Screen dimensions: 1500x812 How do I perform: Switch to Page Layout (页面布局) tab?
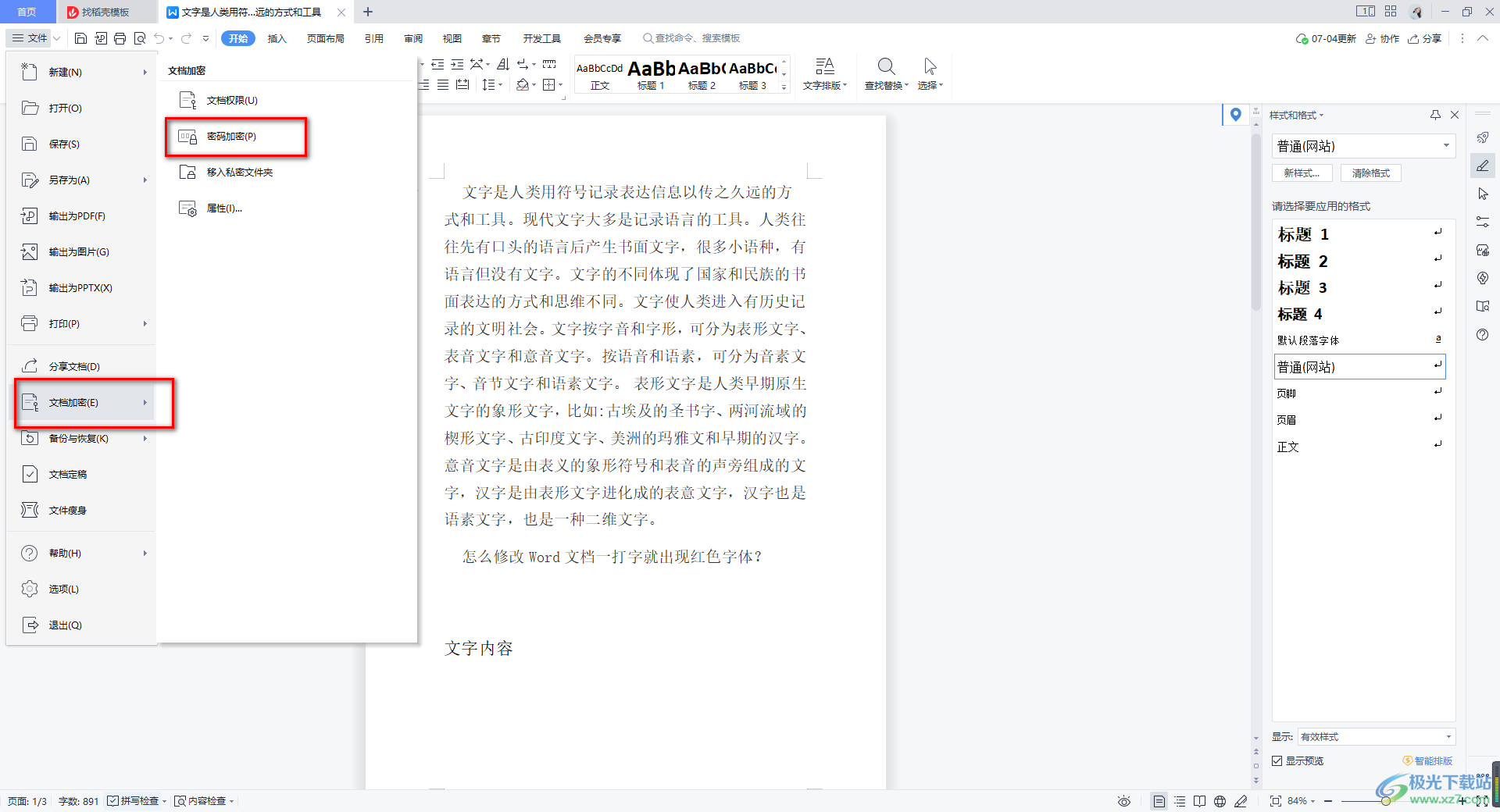pyautogui.click(x=326, y=38)
